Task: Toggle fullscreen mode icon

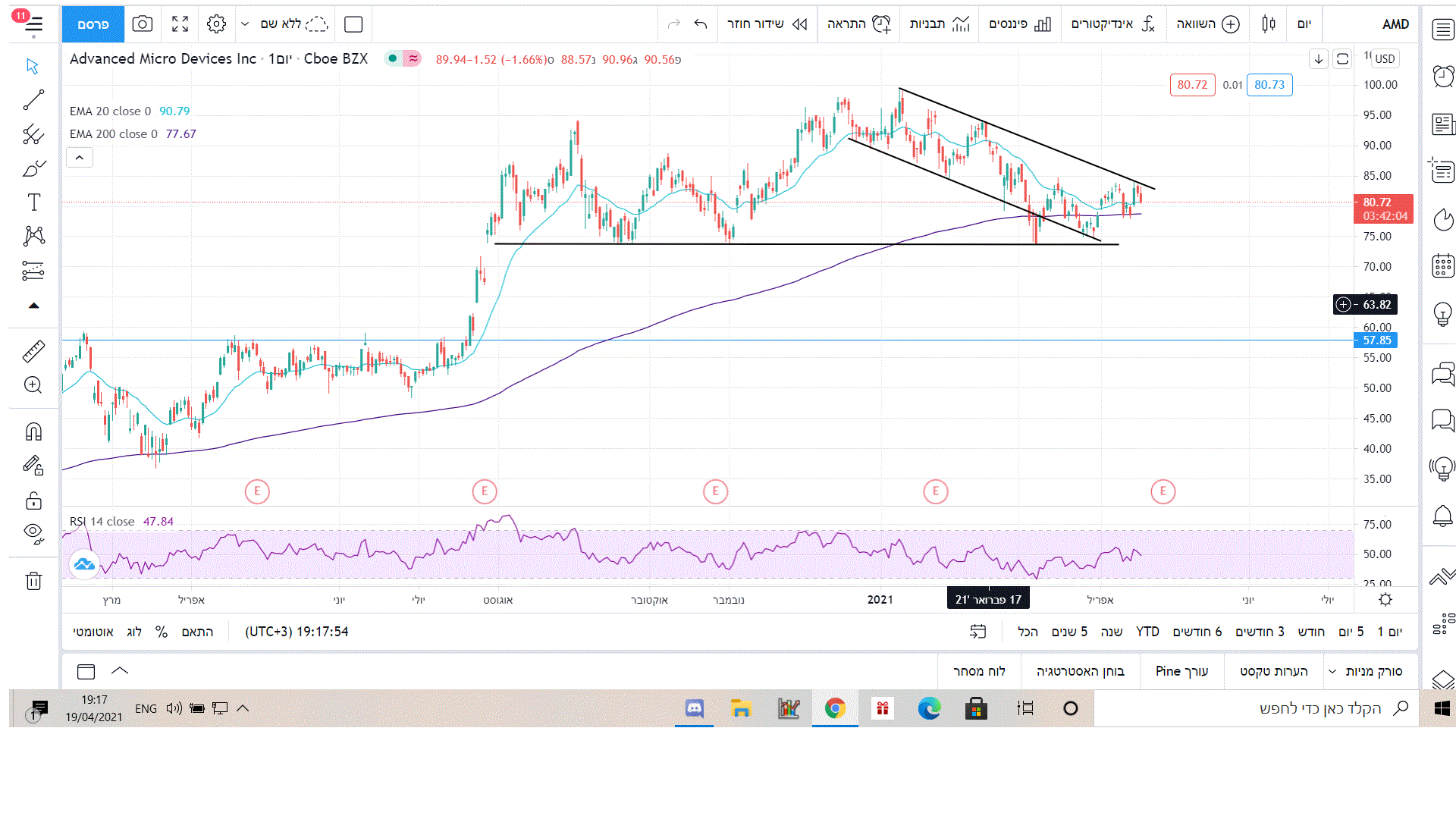Action: [x=180, y=24]
